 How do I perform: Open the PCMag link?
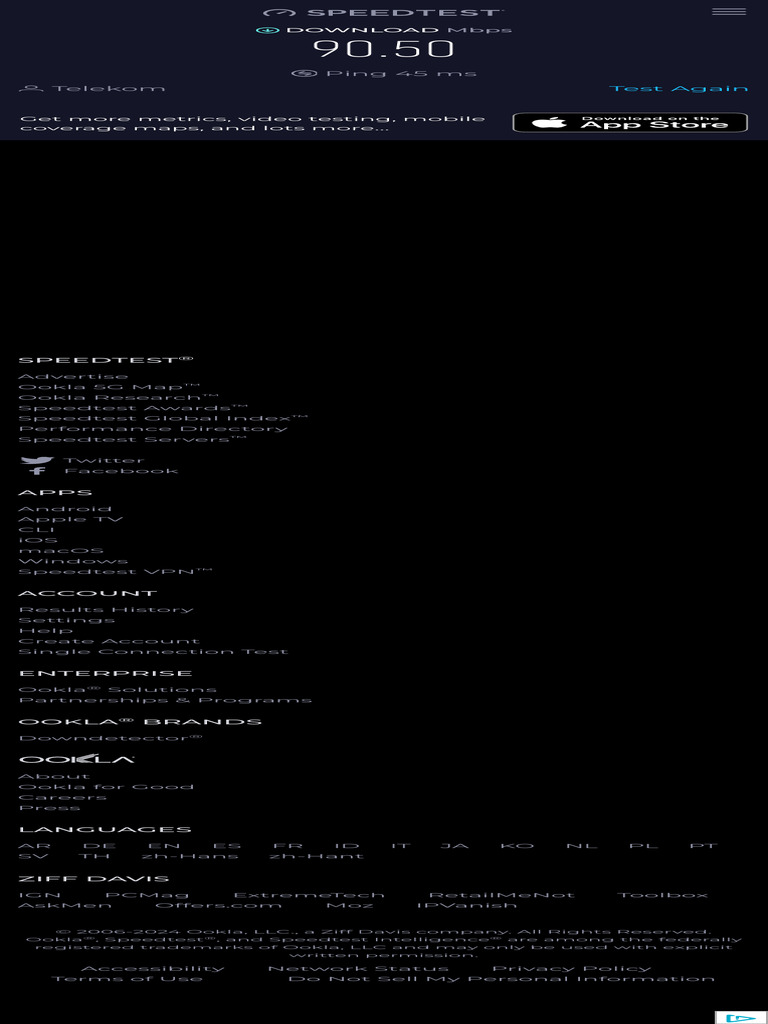pos(147,895)
